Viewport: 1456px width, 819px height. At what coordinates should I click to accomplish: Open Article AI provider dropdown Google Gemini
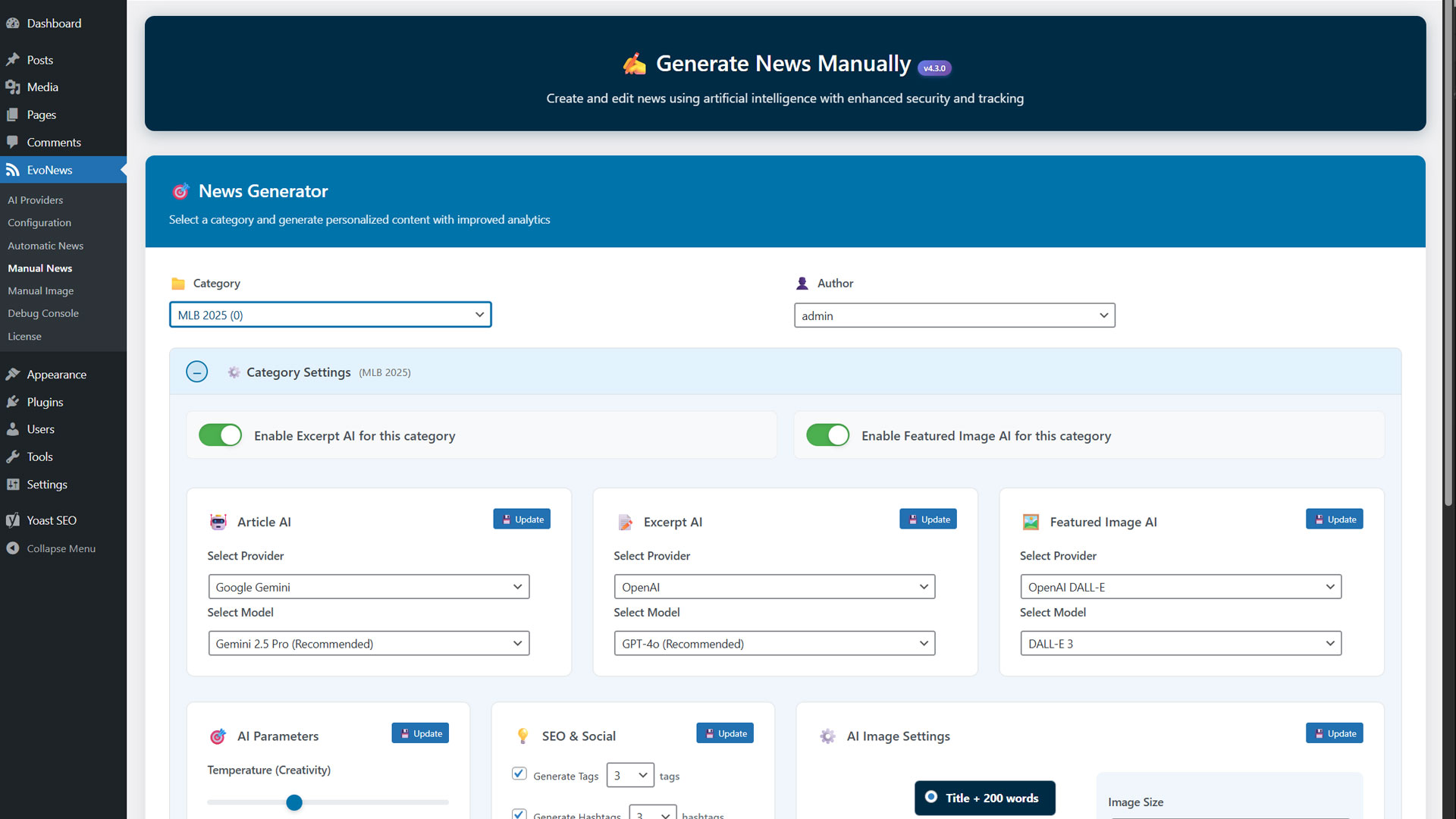tap(369, 587)
